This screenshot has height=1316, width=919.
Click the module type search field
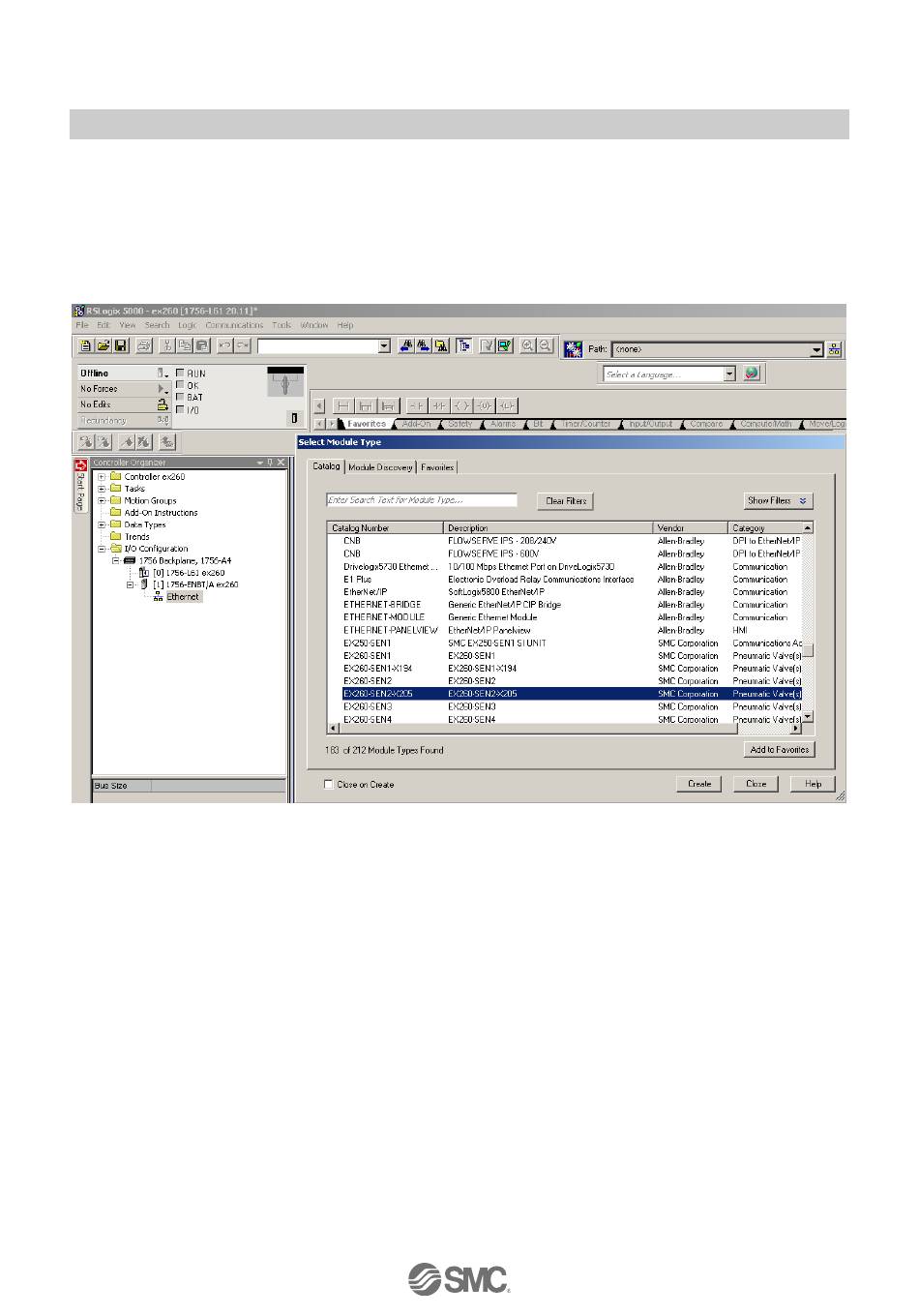(422, 500)
